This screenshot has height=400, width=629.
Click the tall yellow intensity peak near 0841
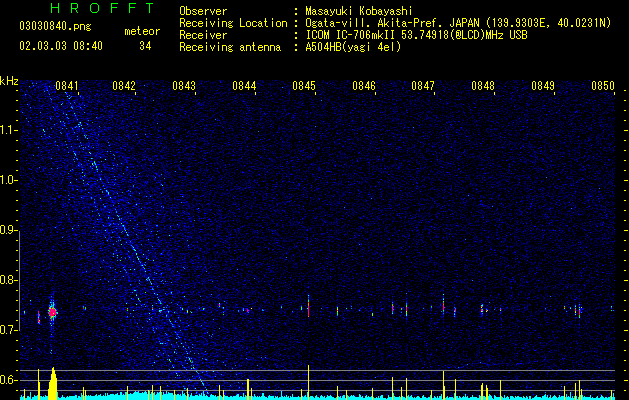53,383
